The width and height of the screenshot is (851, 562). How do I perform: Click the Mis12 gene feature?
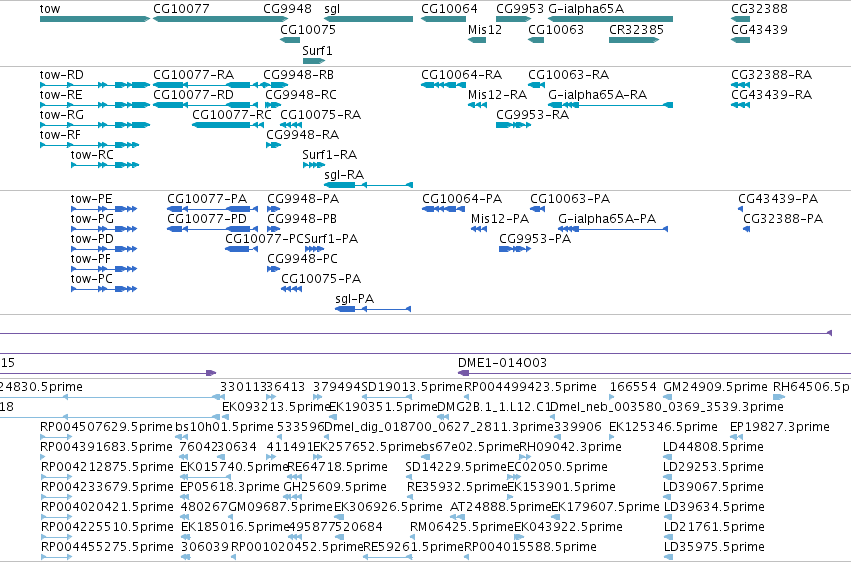click(477, 40)
